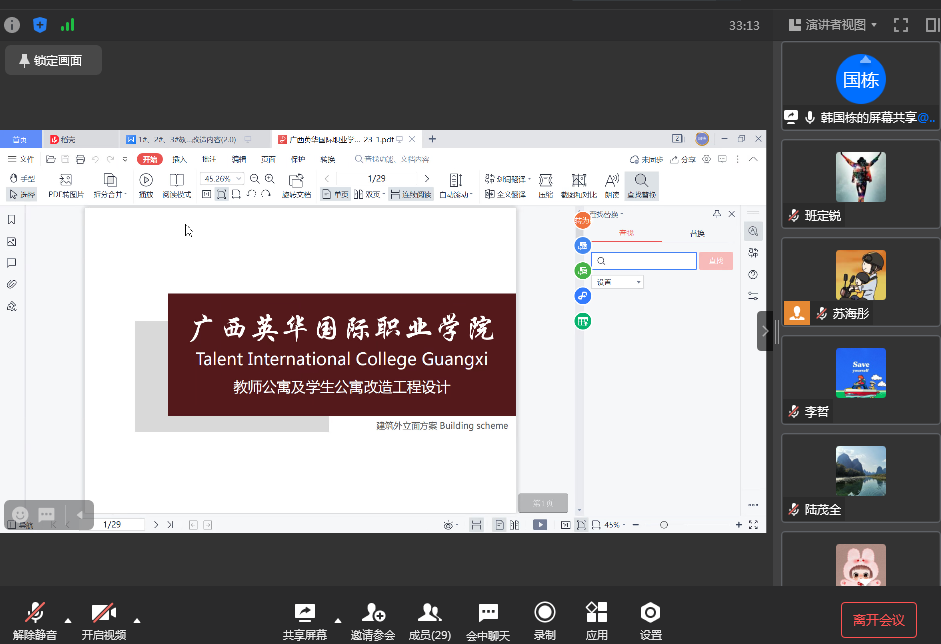This screenshot has width=941, height=644.
Task: Select the 页面 ribbon tab
Action: 268,159
